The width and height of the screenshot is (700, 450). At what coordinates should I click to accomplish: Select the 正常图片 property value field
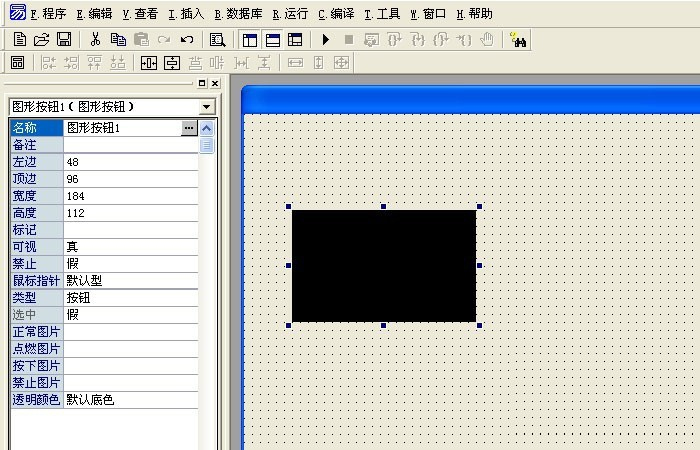tap(131, 332)
